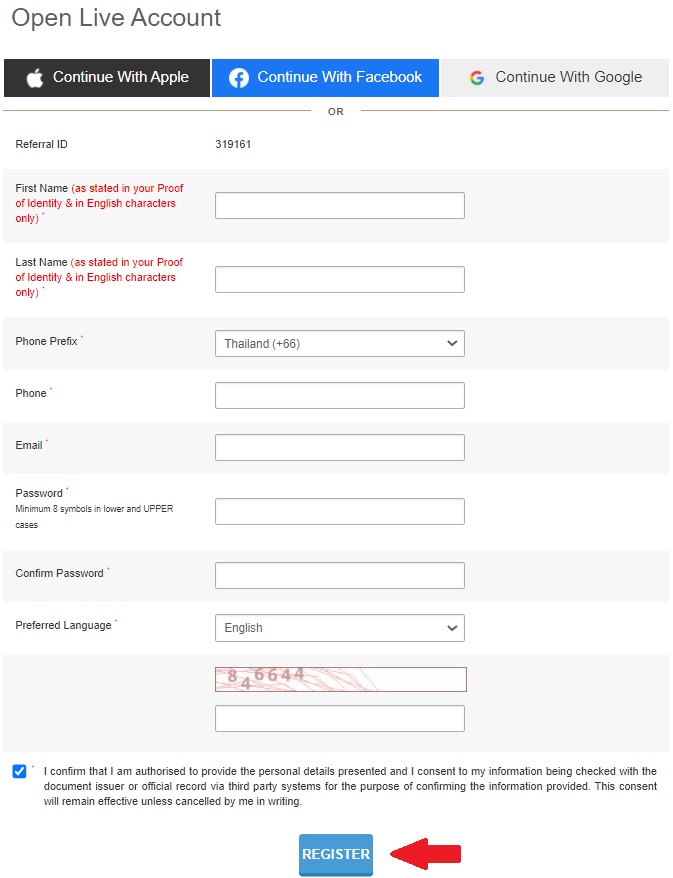Click the Confirm Password field

(340, 575)
